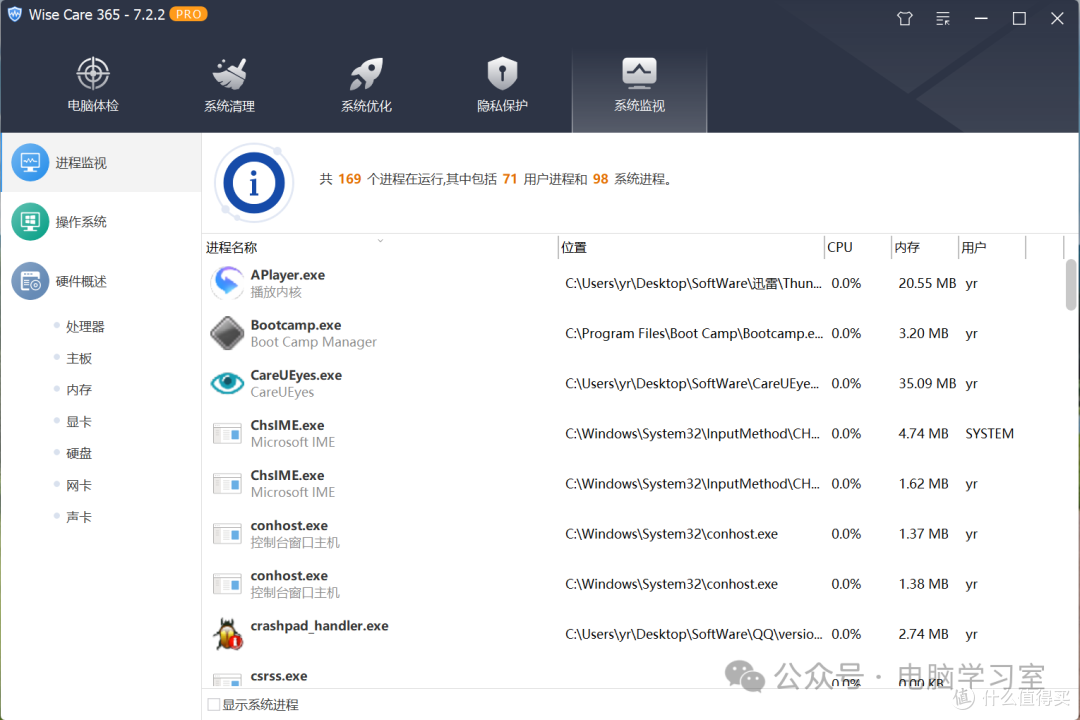Switch to 系统优化 system tuneup tab
Screen dimensions: 1080x720
(x=366, y=85)
